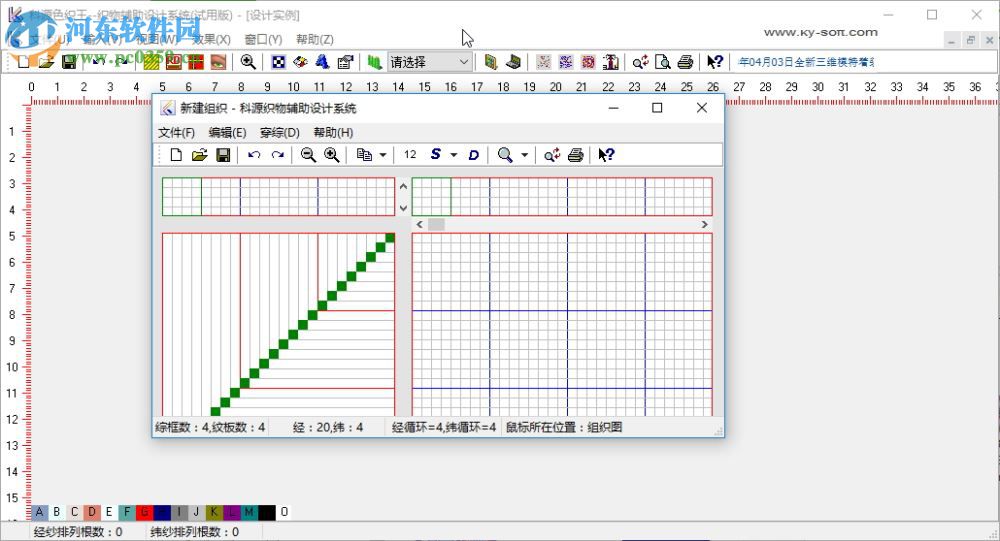1000x541 pixels.
Task: Select yarn color swatch D
Action: tap(92, 512)
